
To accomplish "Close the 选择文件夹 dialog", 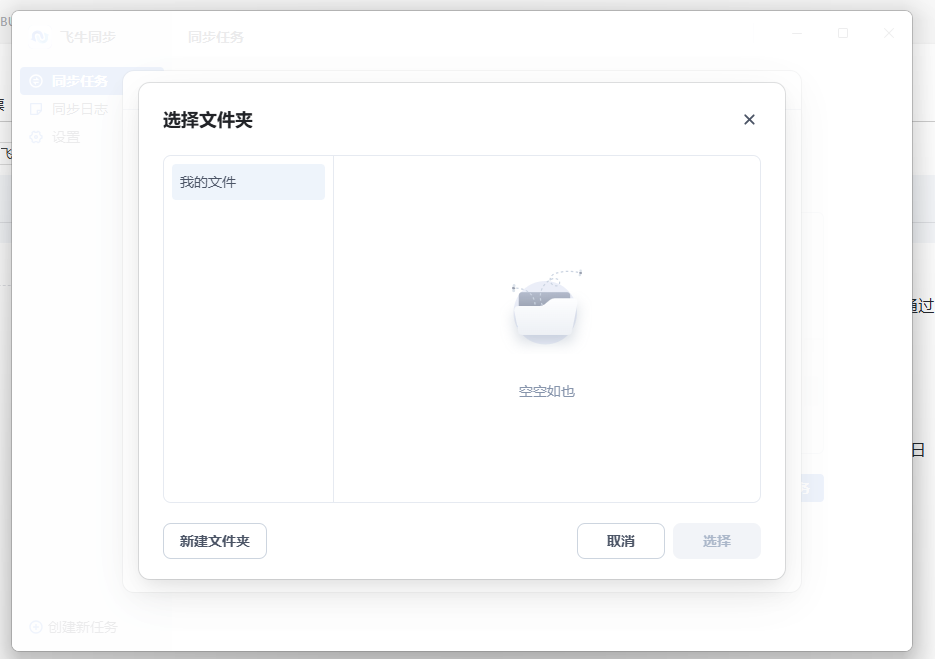I will (x=749, y=120).
